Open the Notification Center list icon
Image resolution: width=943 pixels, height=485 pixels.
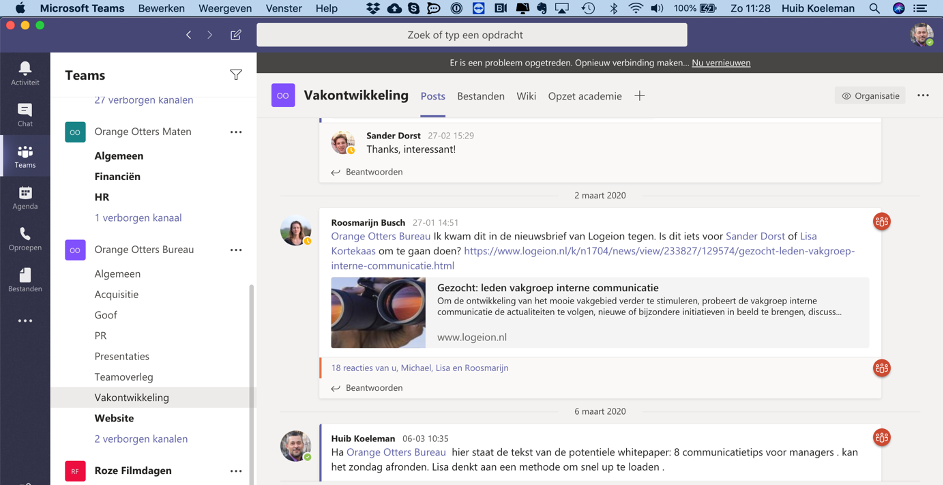[919, 8]
